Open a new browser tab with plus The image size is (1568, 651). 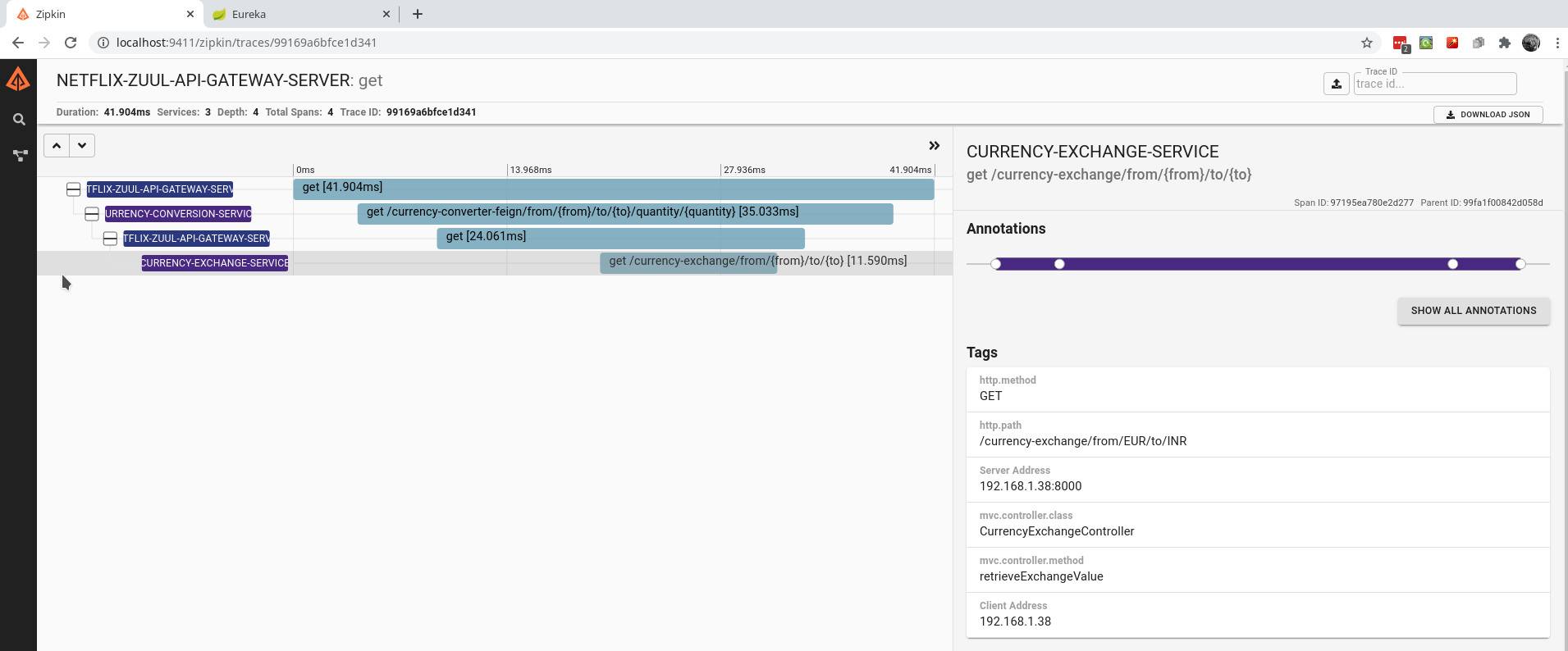click(x=418, y=14)
